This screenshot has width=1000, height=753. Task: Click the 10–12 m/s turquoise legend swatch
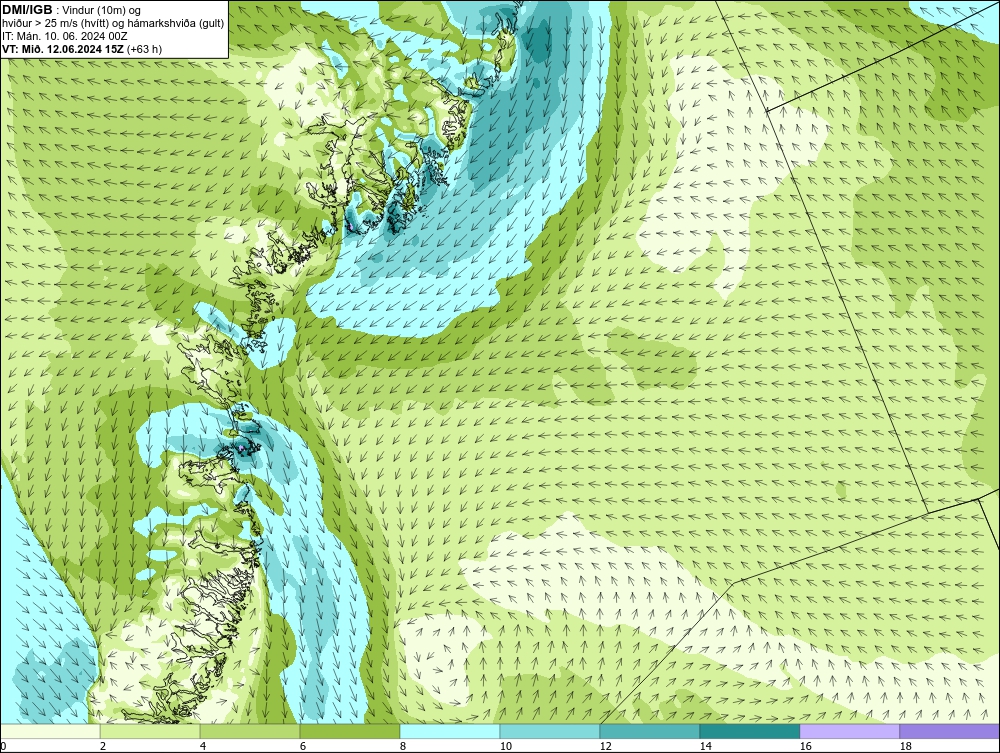[x=550, y=731]
